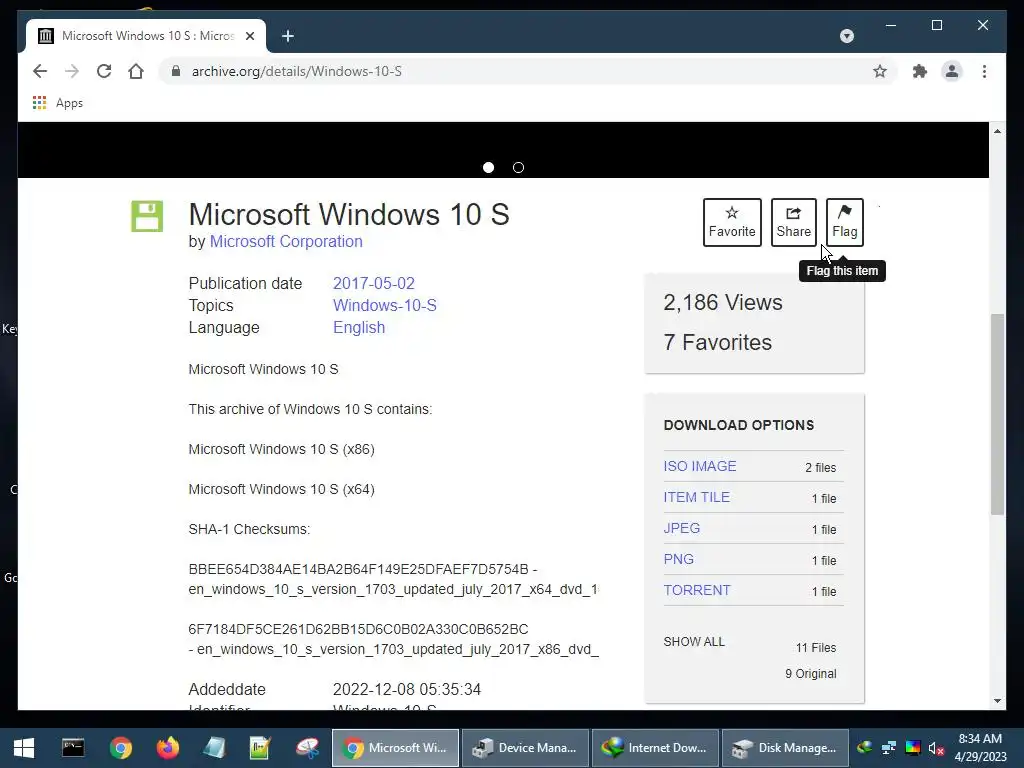
Task: Close the Microsoft Windows 10 S tab
Action: pos(249,36)
